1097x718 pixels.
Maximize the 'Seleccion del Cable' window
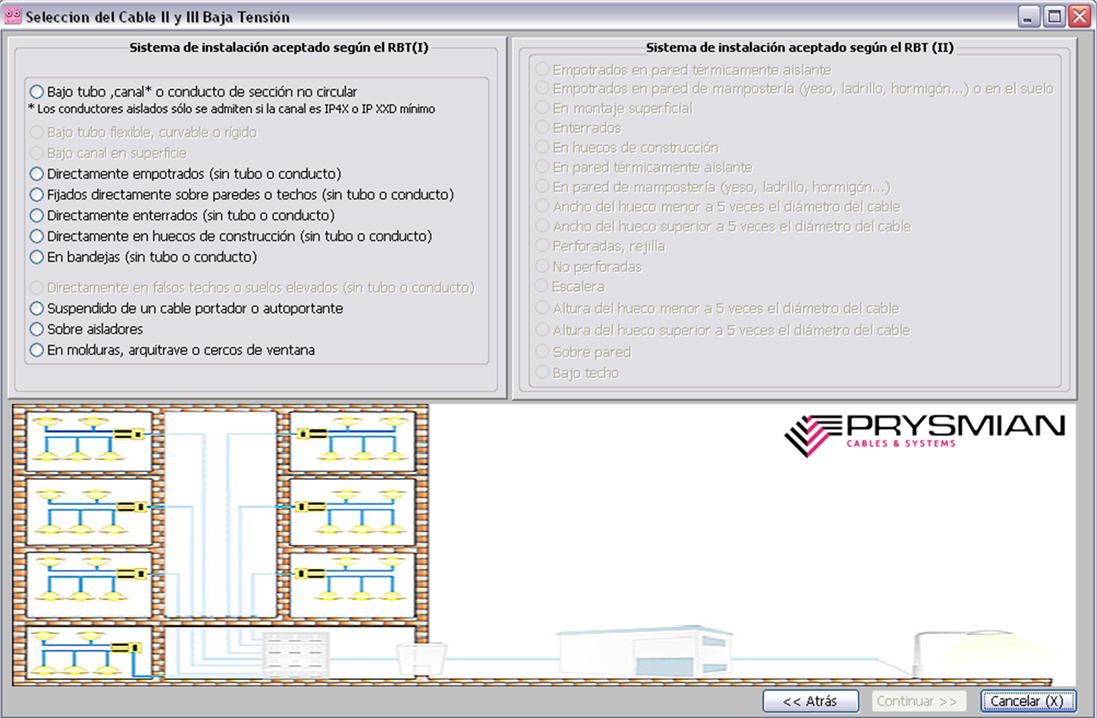pos(1054,17)
